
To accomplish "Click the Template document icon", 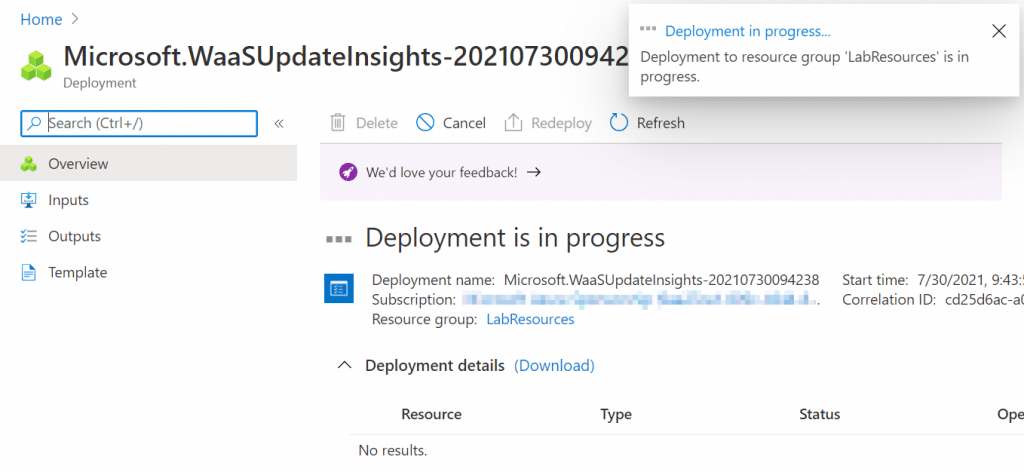I will coord(29,272).
